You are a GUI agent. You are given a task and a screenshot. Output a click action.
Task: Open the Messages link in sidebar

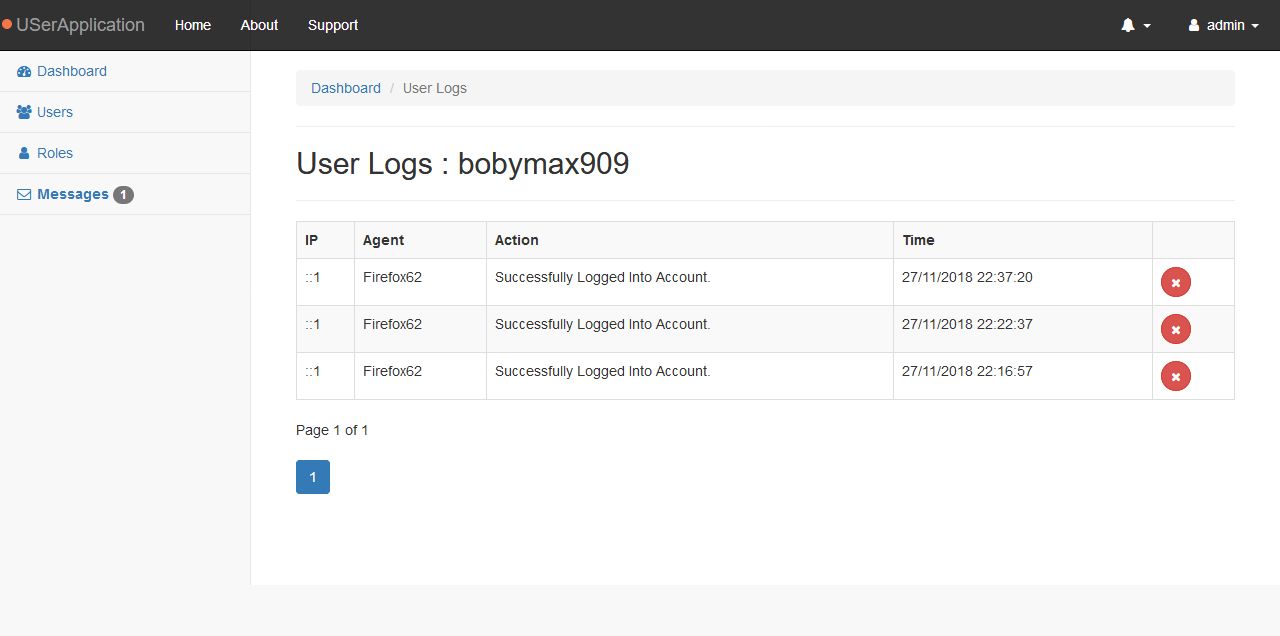click(72, 194)
